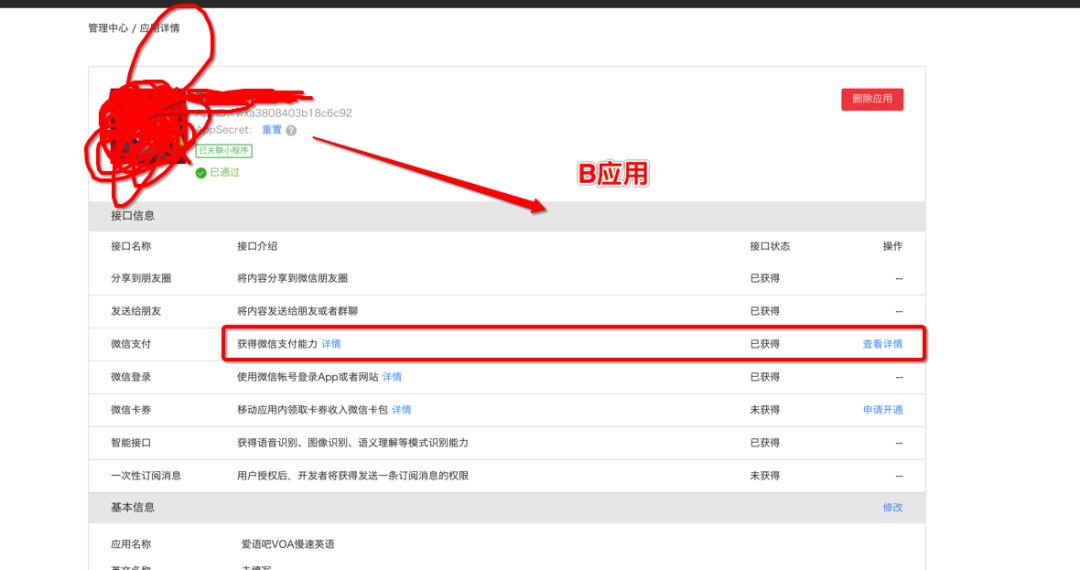Click the 未获得 status for 微信卡券
The image size is (1080, 570).
(x=765, y=410)
